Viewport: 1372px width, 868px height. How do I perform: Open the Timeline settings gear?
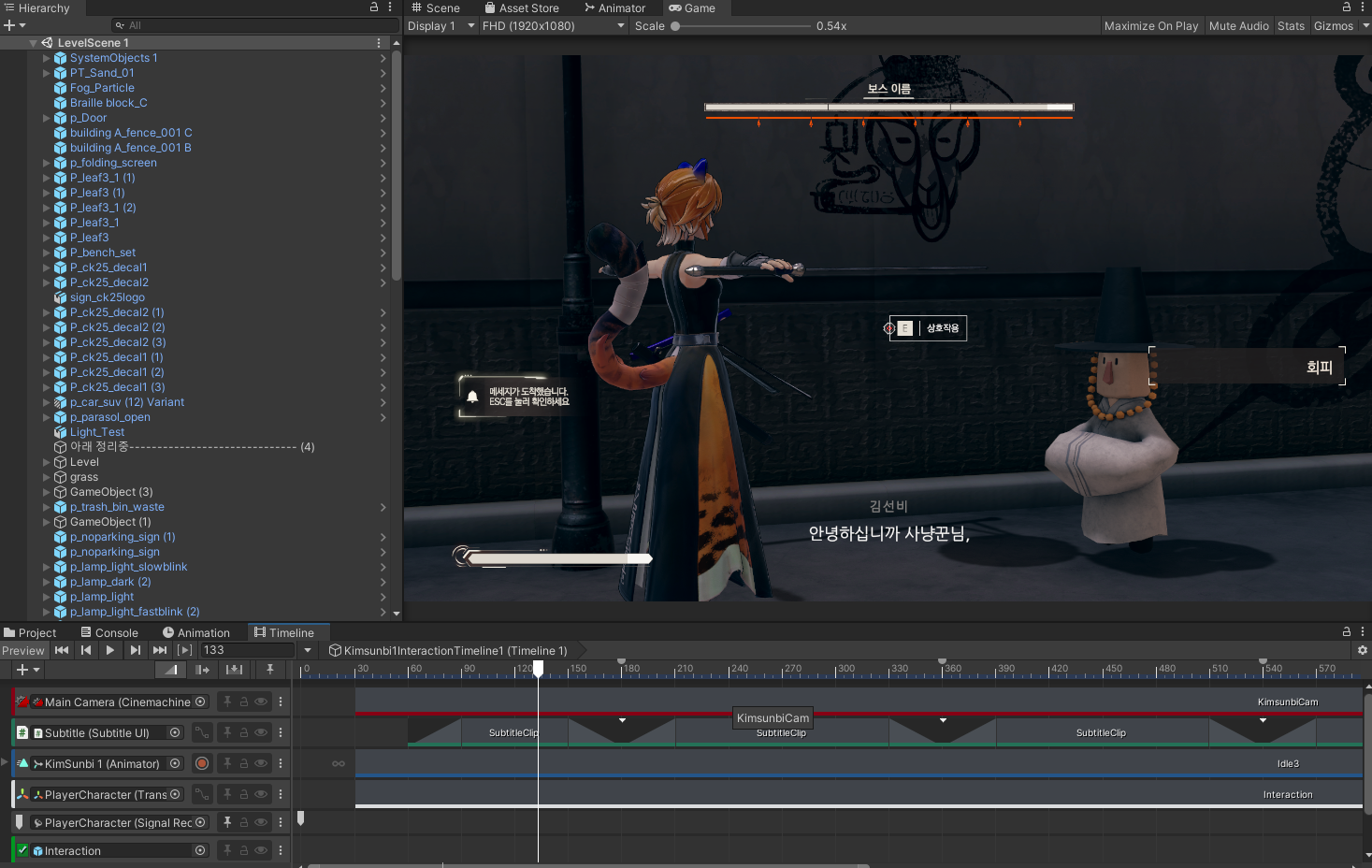(1362, 650)
